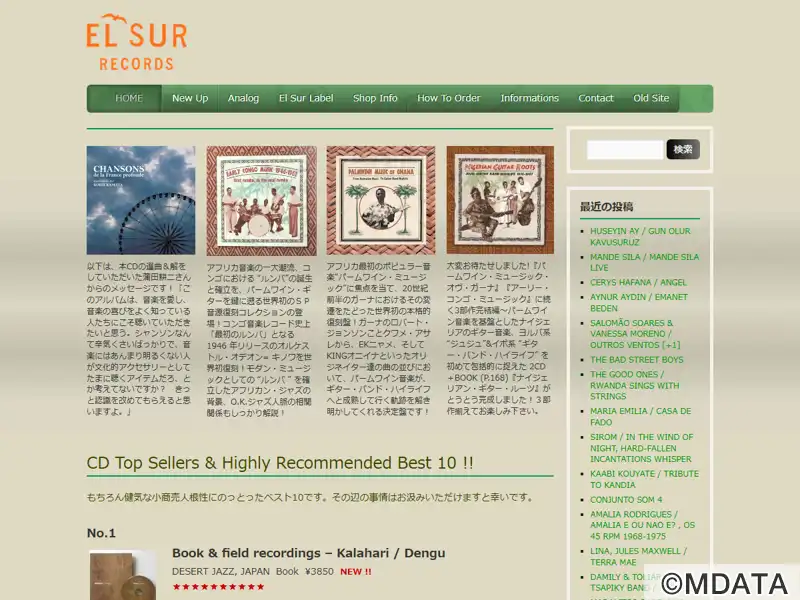Open Aynur Aydin / Emanet Beden post

pos(639,303)
